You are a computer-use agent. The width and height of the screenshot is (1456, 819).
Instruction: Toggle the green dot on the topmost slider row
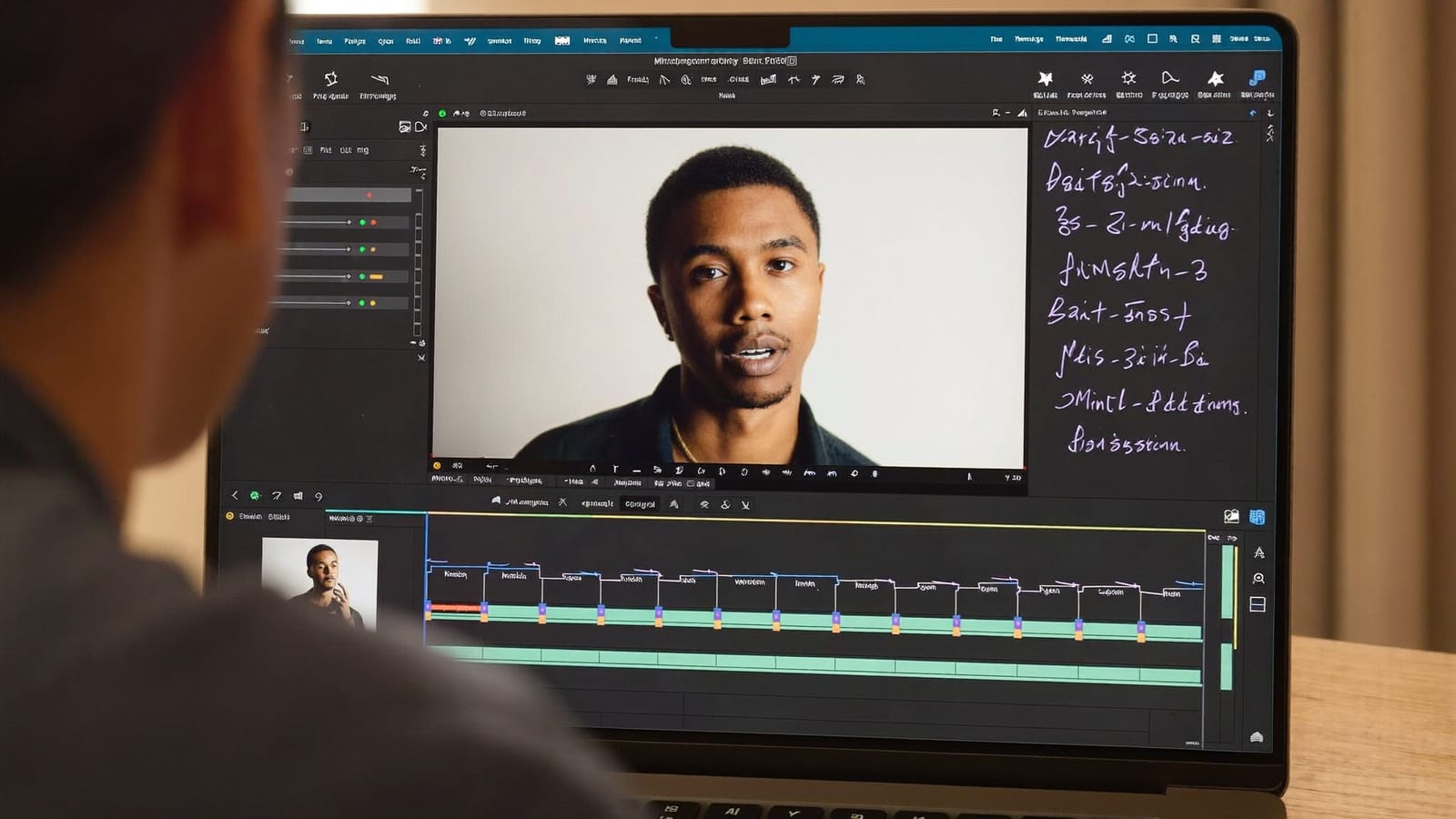point(362,222)
